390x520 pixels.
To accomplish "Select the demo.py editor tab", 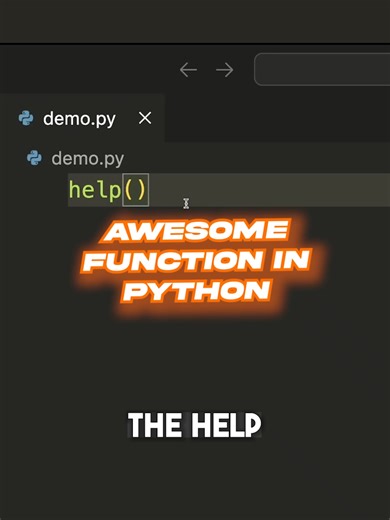I will [x=82, y=118].
